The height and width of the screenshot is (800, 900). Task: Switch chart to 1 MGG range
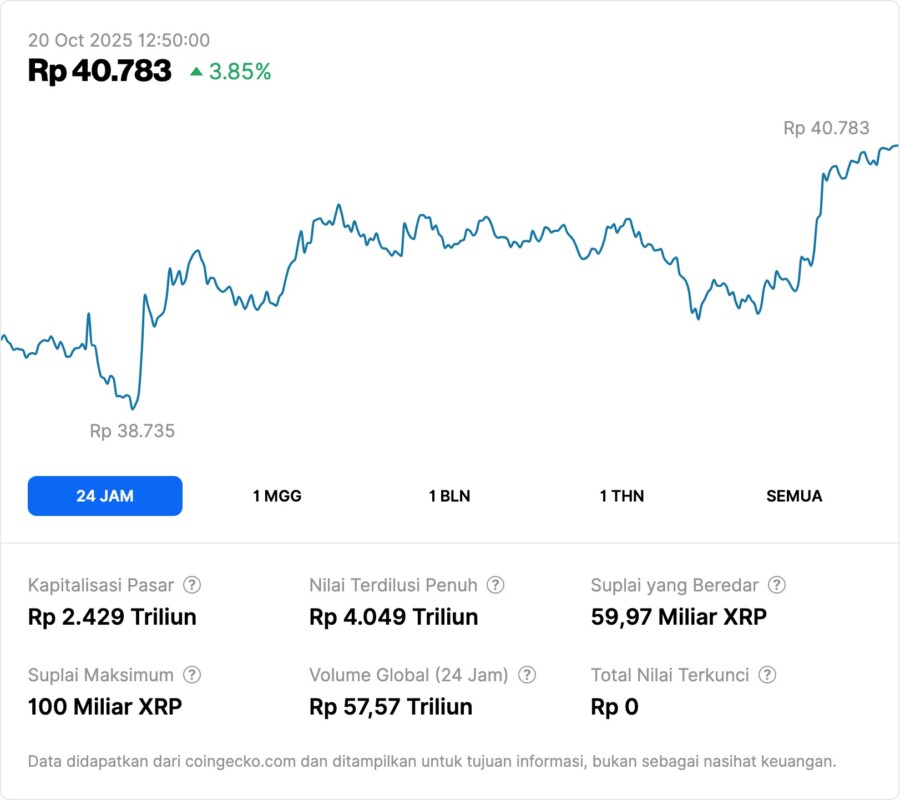(x=277, y=496)
